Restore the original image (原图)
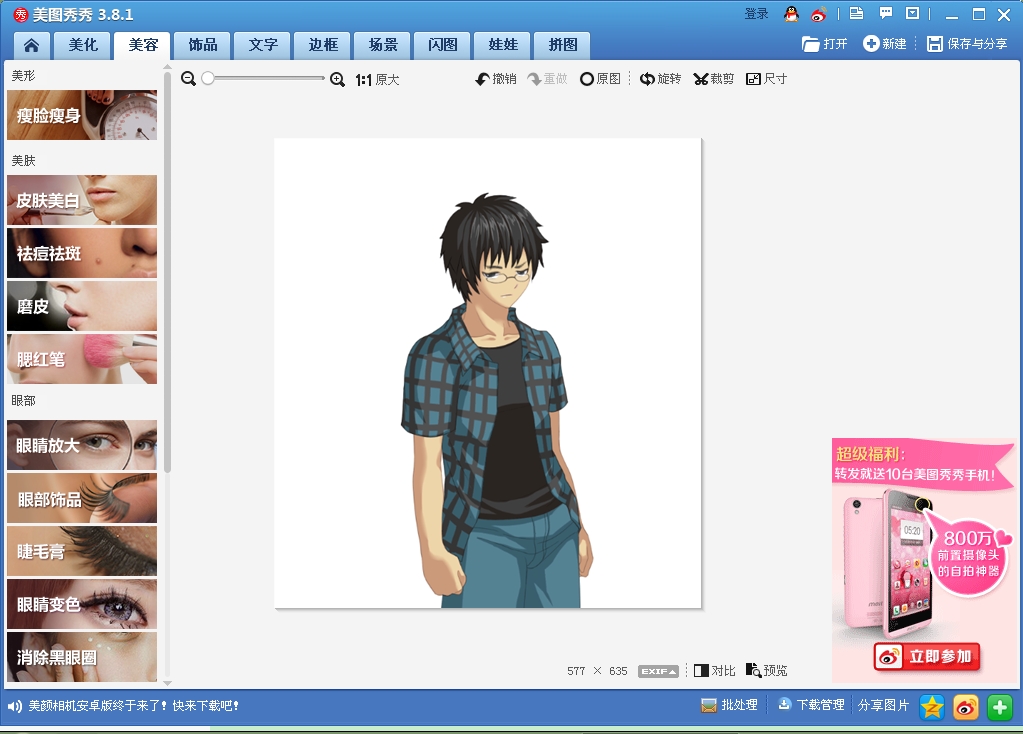The image size is (1023, 734). [x=600, y=79]
